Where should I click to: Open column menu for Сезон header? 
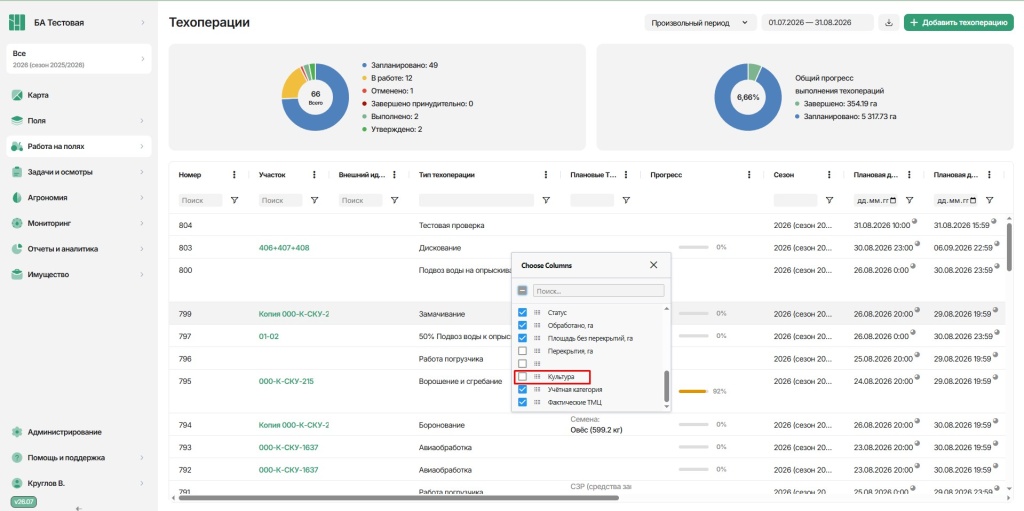click(829, 174)
